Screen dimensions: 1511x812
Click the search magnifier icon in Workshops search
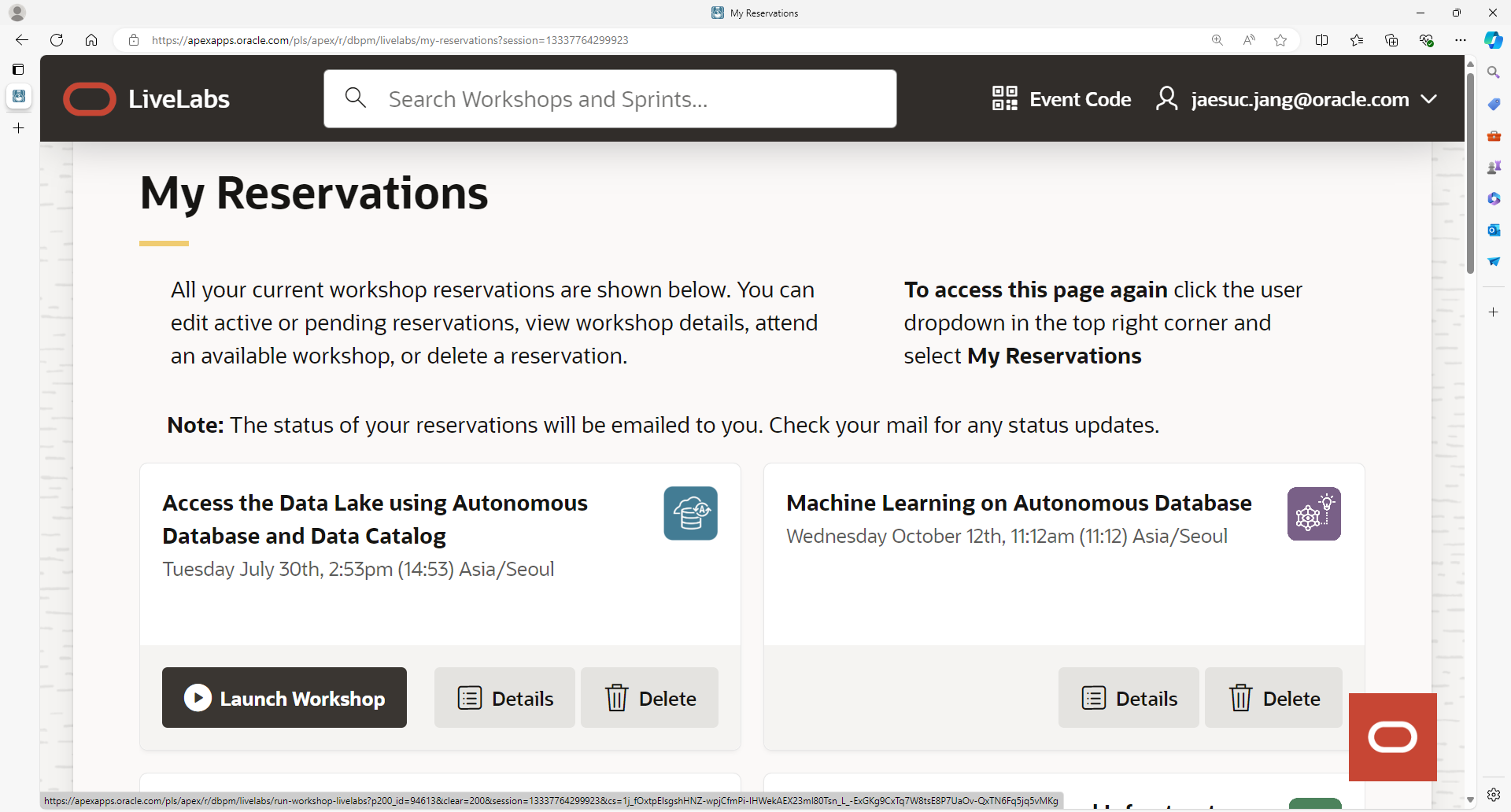356,98
